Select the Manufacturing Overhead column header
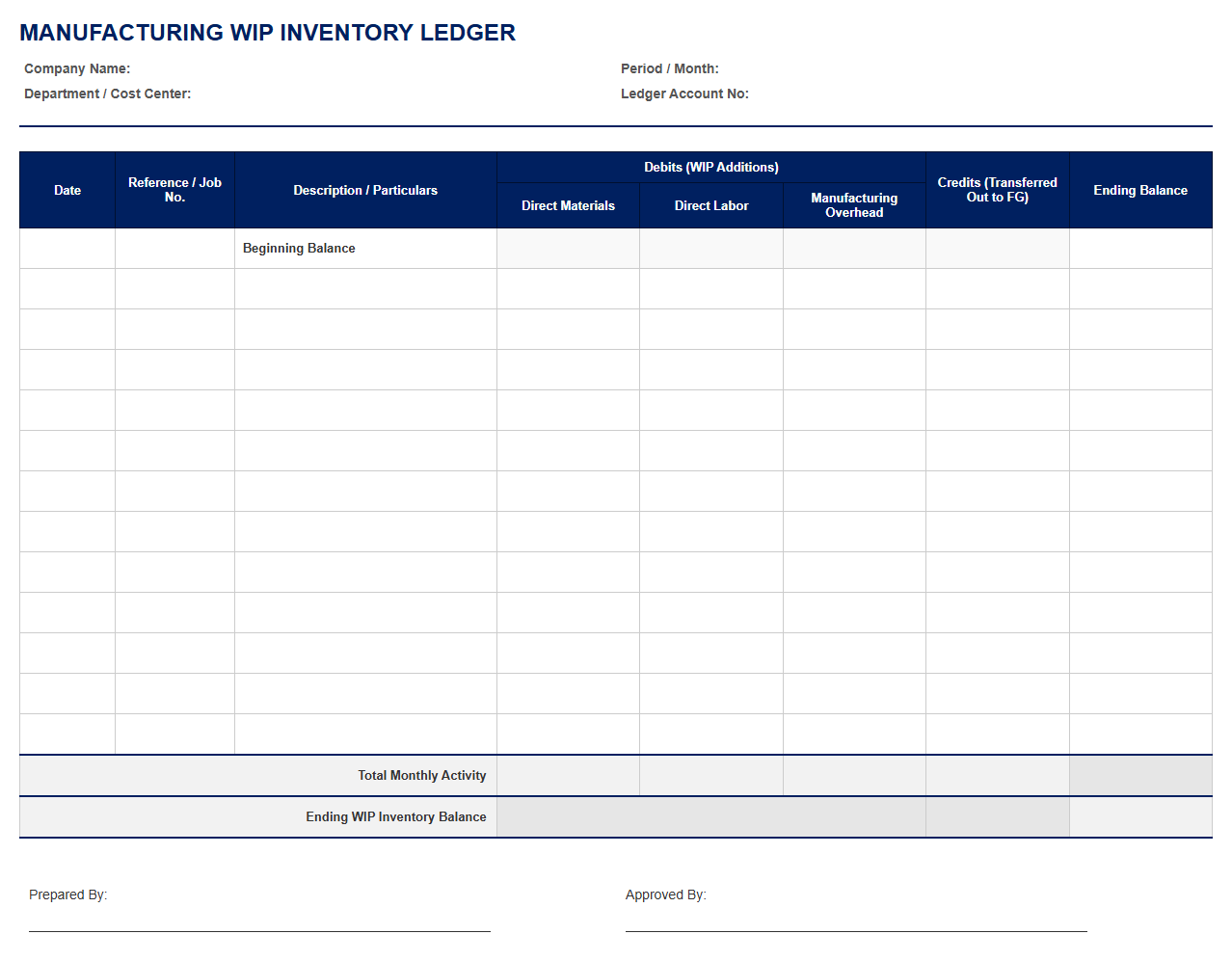The image size is (1232, 961). point(854,205)
